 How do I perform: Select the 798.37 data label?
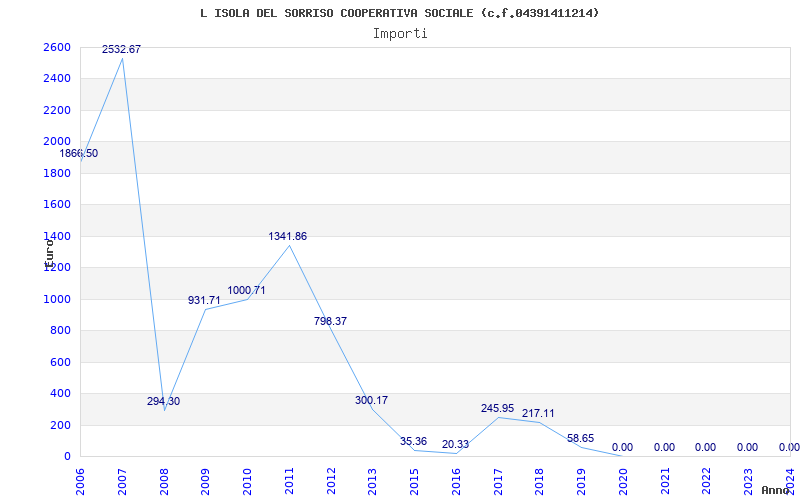coord(331,321)
